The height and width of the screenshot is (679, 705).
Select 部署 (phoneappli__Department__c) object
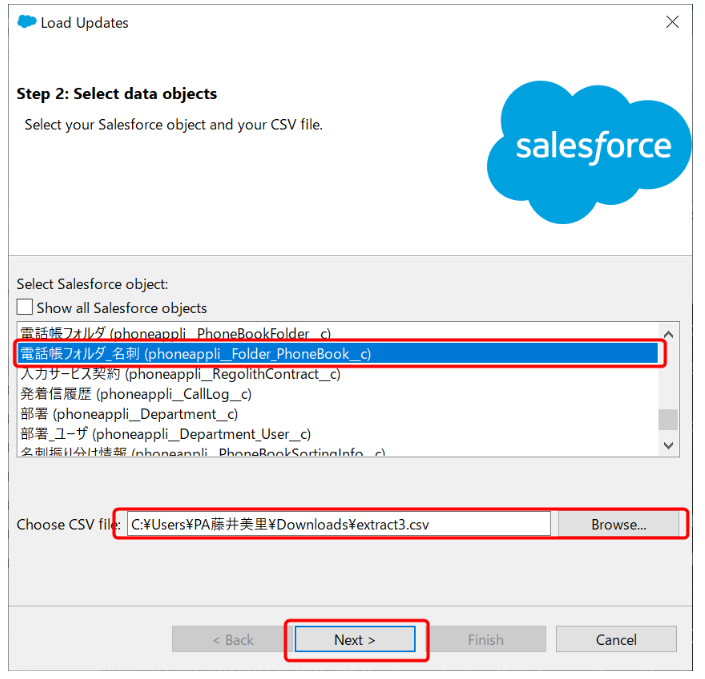coord(338,414)
